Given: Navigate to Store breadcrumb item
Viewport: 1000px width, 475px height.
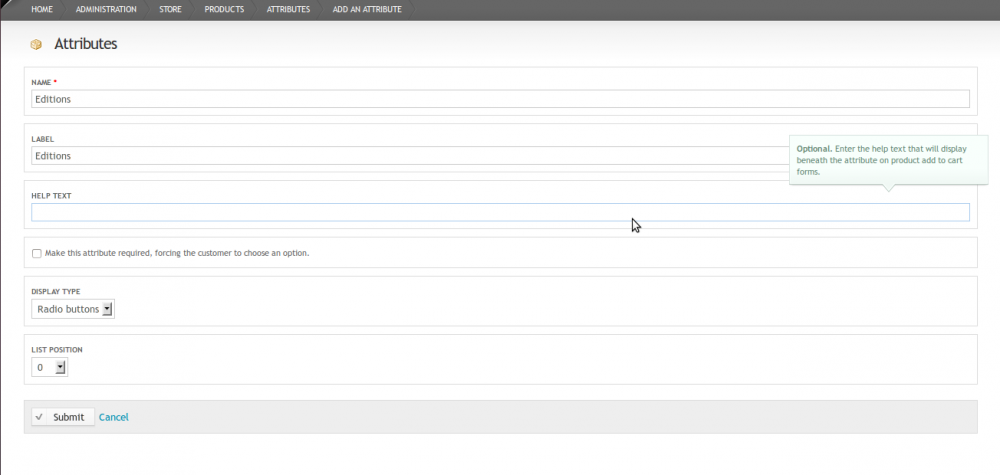Looking at the screenshot, I should (x=171, y=9).
